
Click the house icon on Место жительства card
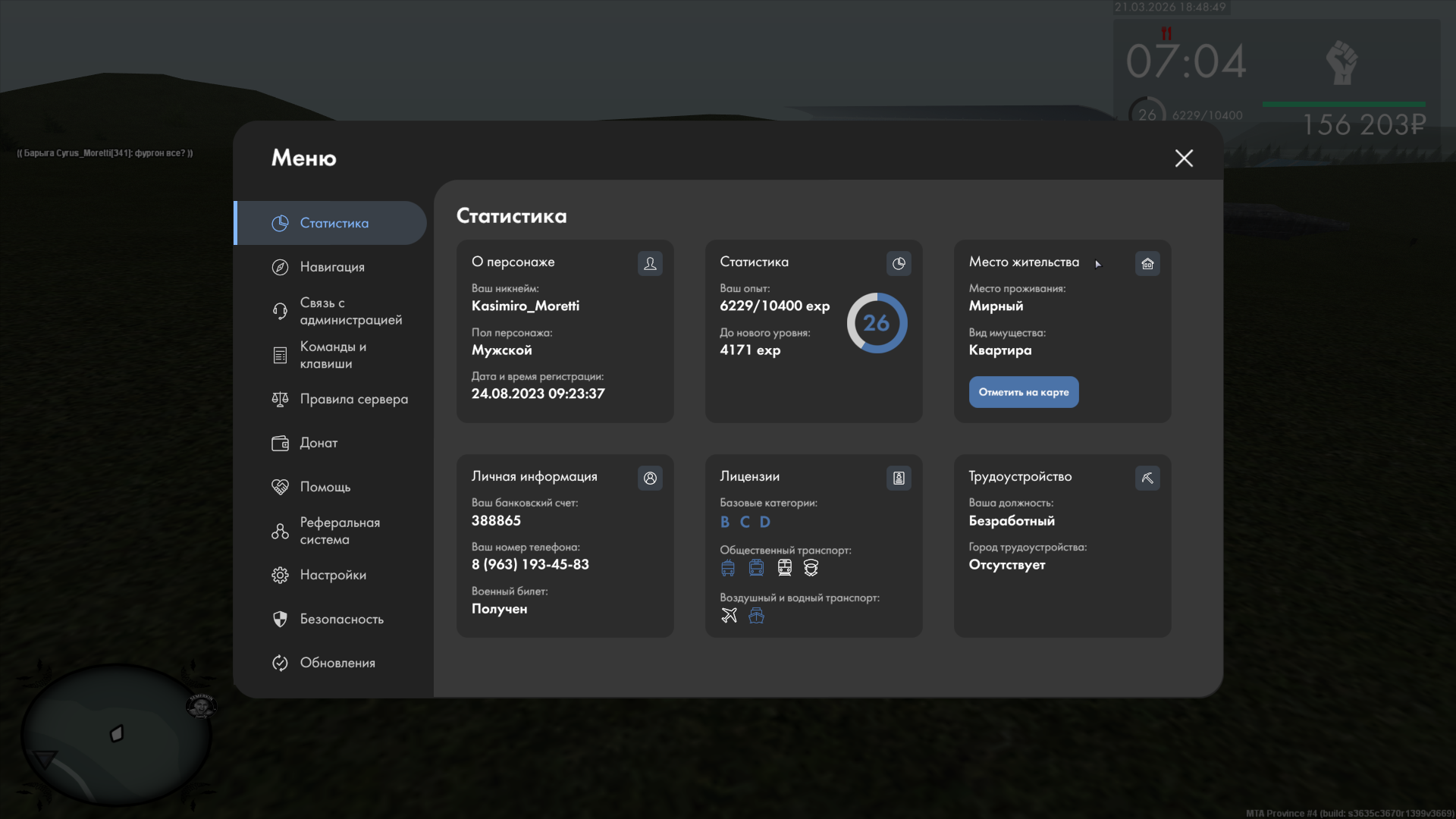tap(1147, 263)
